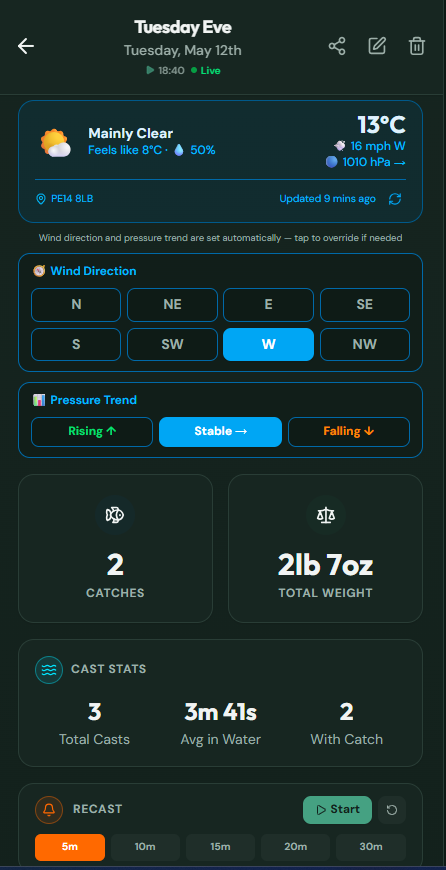This screenshot has width=446, height=870.
Task: Click the bell icon beside Recast
Action: 49,810
